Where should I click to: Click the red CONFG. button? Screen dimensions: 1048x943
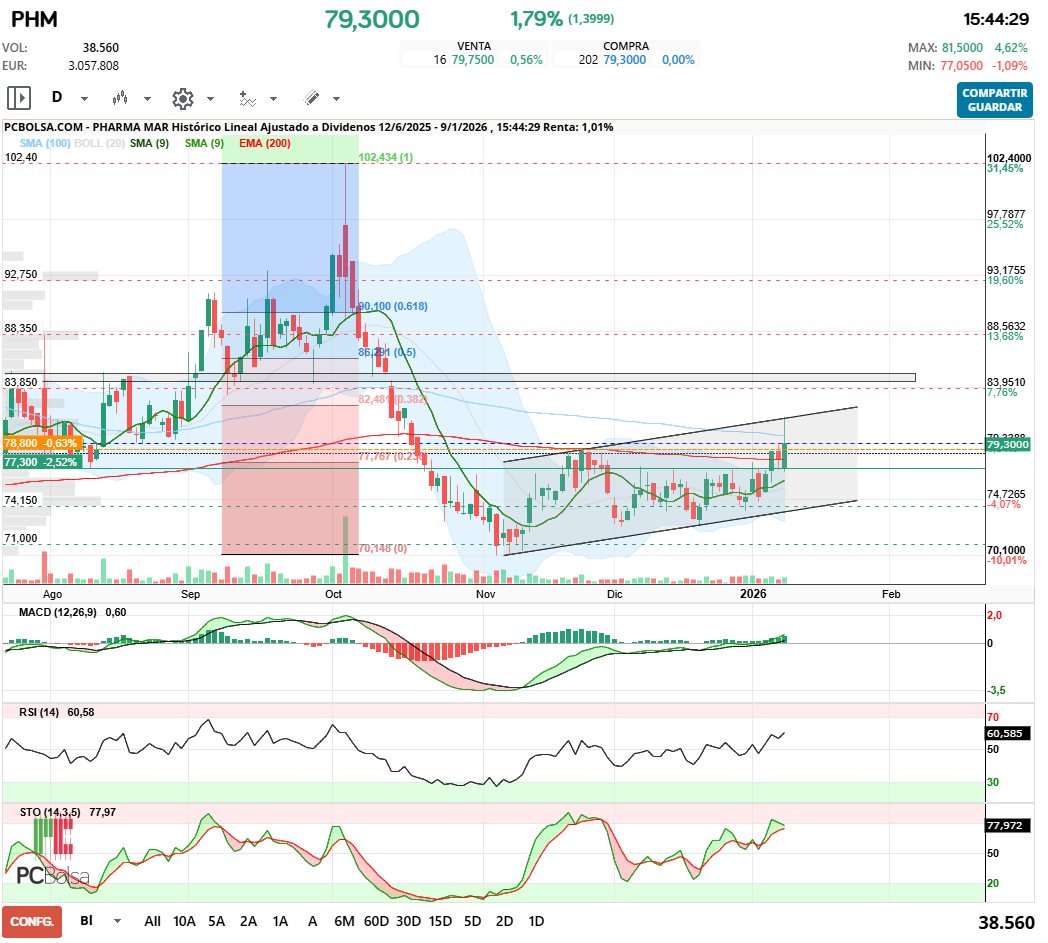coord(32,921)
